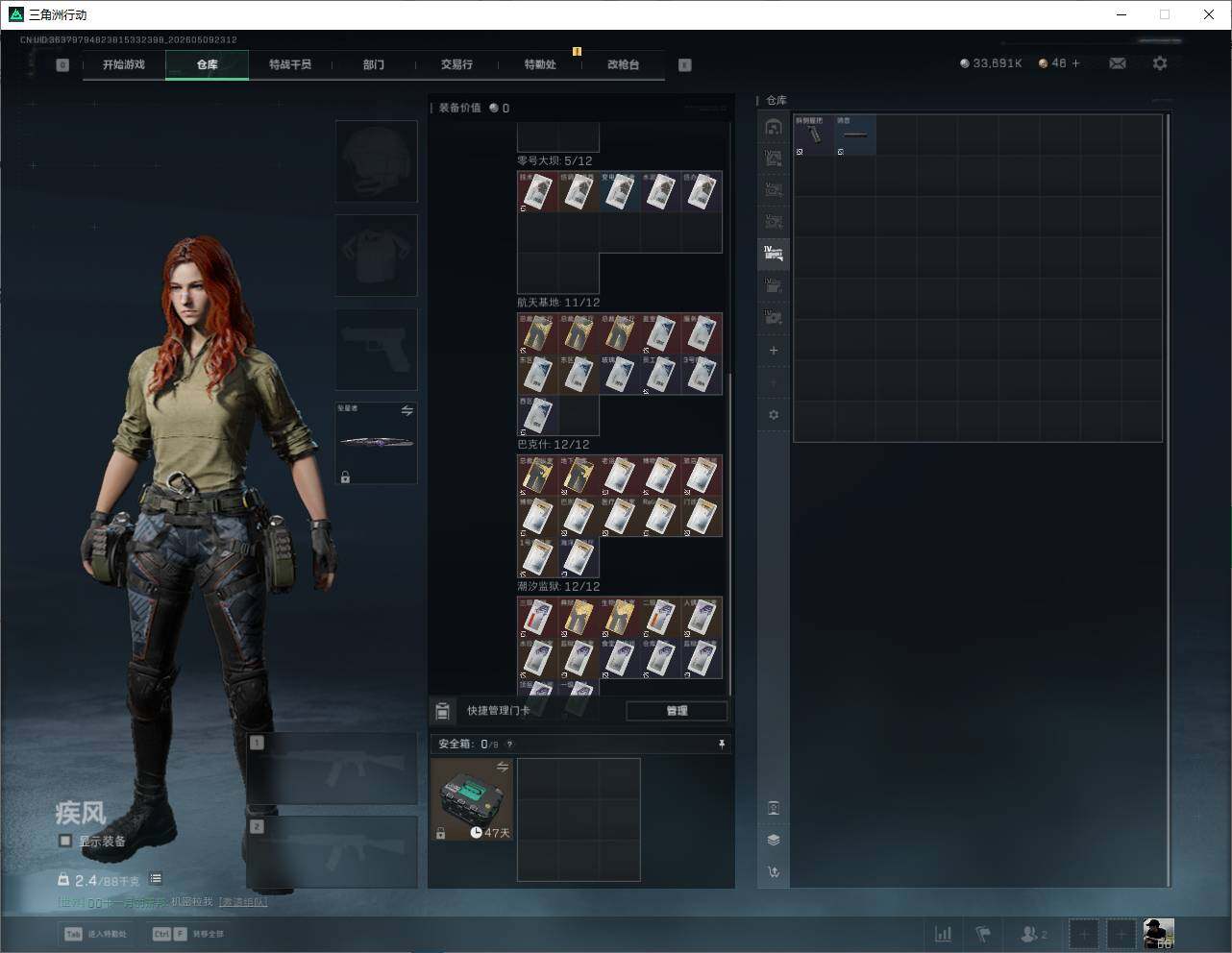Click the keycard case icon beside 快捷管理门卡
The width and height of the screenshot is (1232, 953).
click(x=443, y=711)
